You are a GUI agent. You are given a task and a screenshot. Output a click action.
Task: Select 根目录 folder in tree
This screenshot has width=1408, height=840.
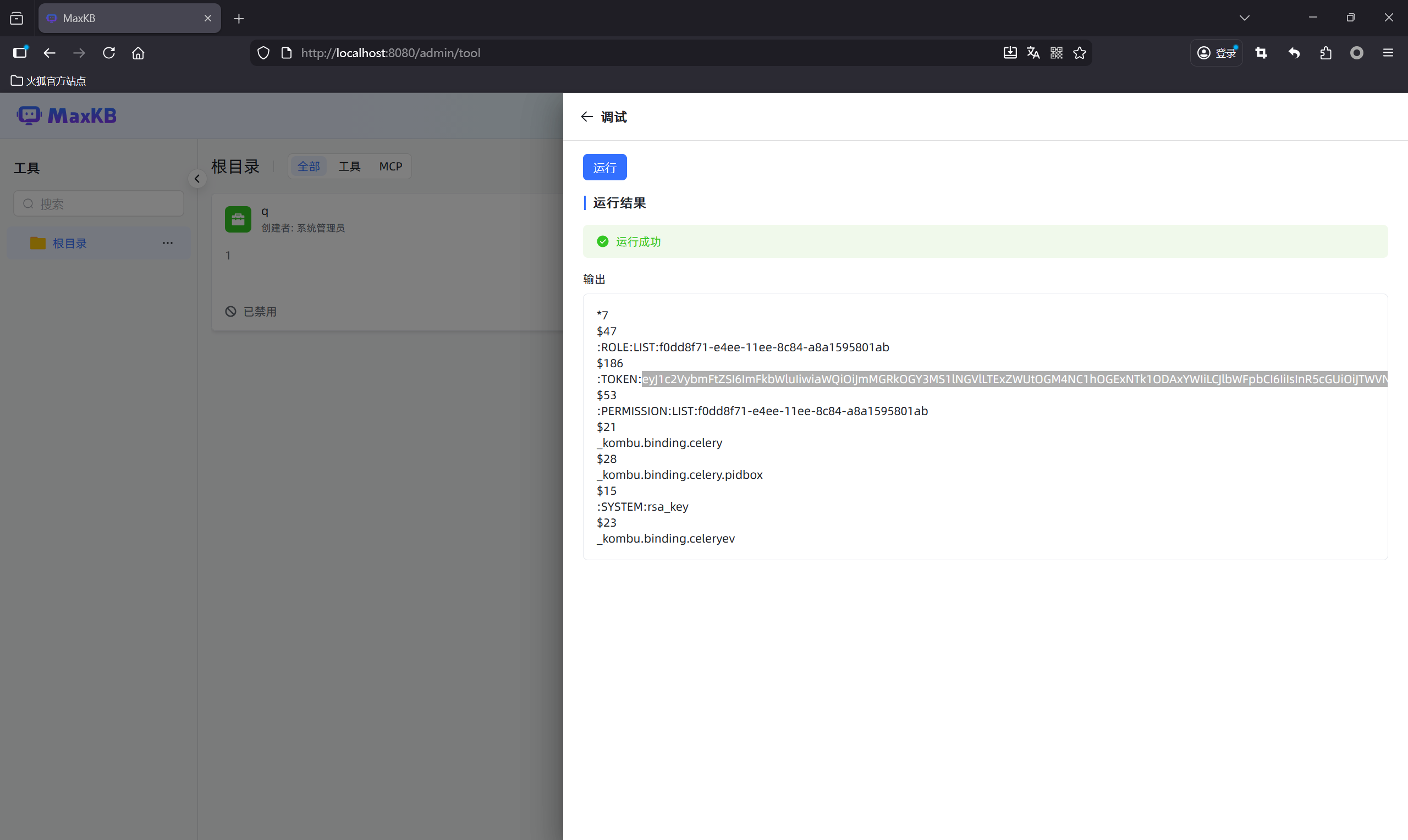tap(70, 244)
